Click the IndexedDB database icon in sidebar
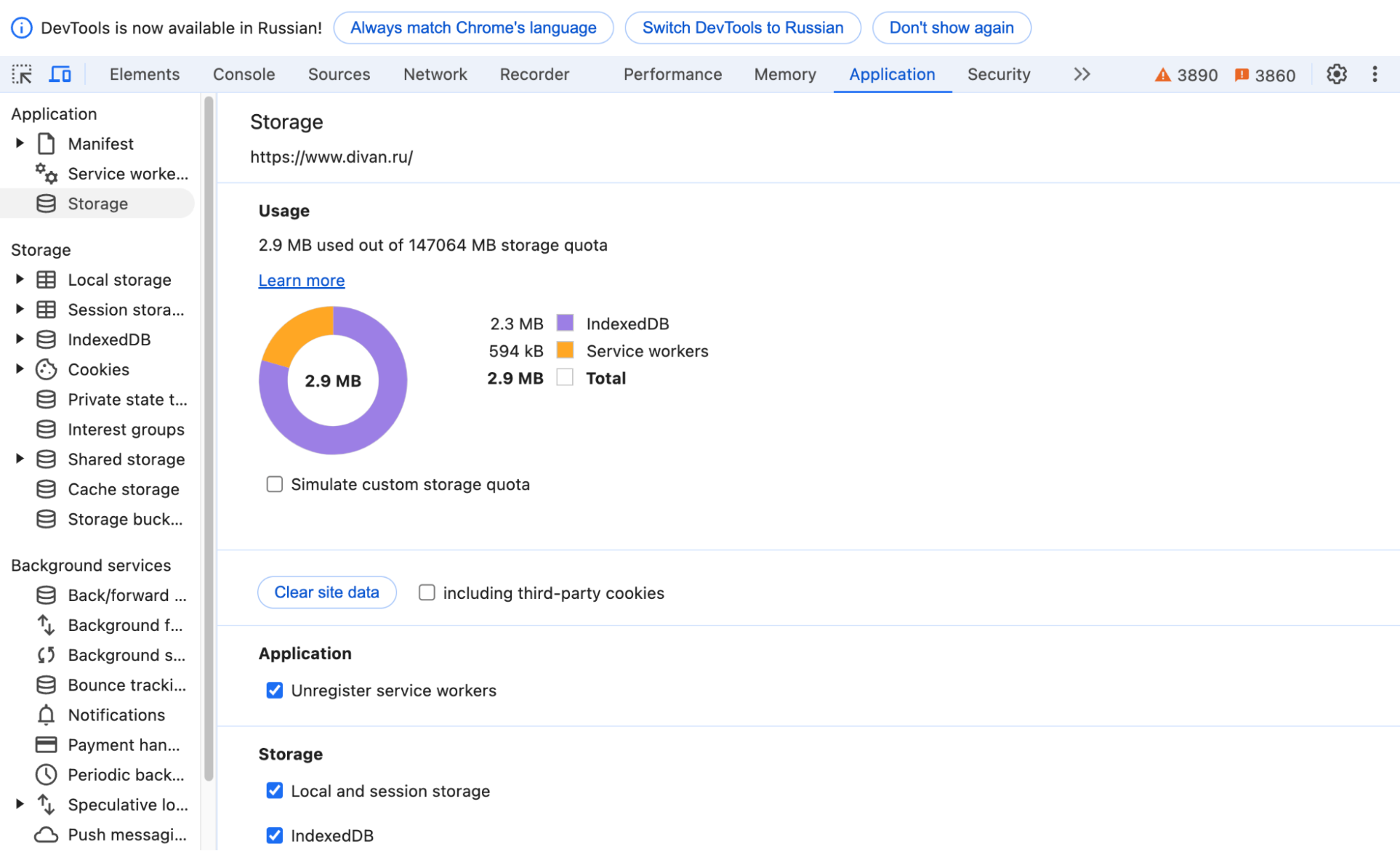Viewport: 1400px width, 851px height. [46, 340]
